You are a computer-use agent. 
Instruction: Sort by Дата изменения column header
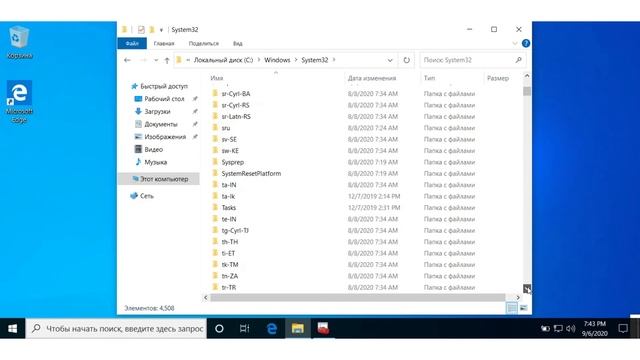click(x=372, y=78)
